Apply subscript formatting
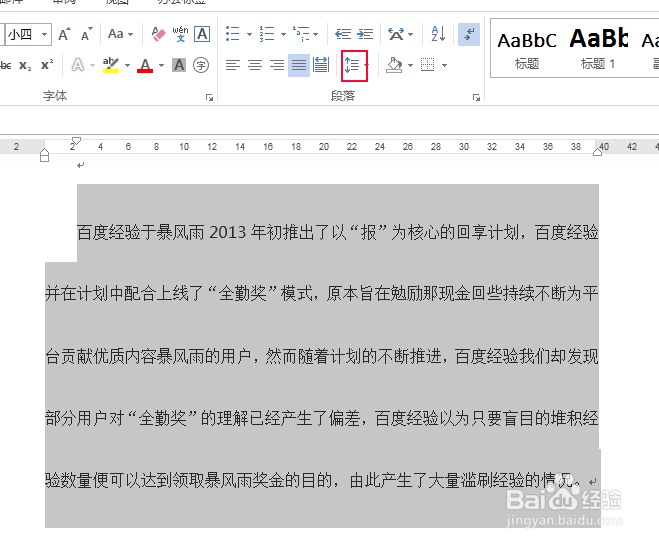Screen dimensions: 659x543 click(25, 66)
